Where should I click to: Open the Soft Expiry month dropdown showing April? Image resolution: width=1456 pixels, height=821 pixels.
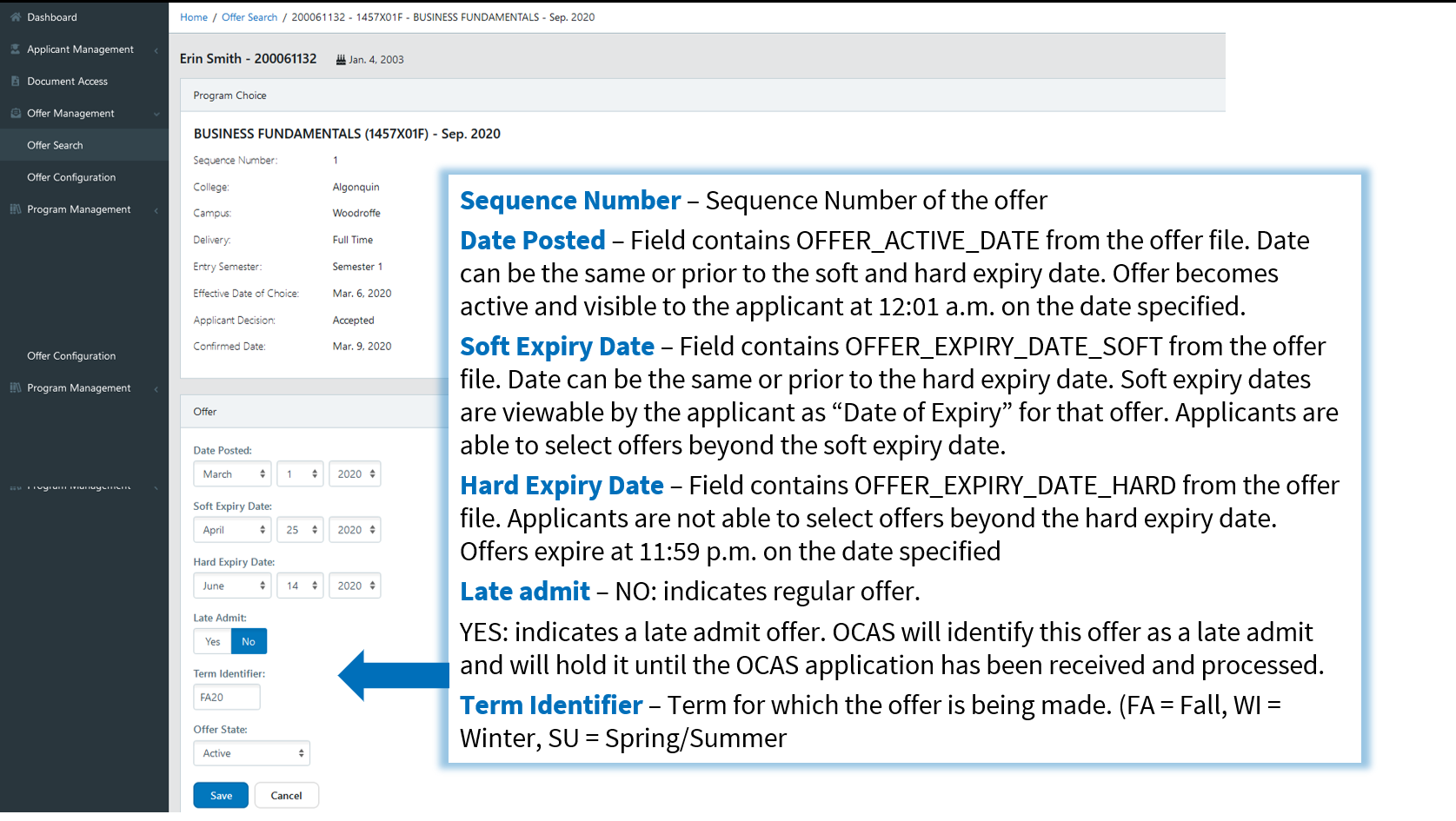point(232,529)
